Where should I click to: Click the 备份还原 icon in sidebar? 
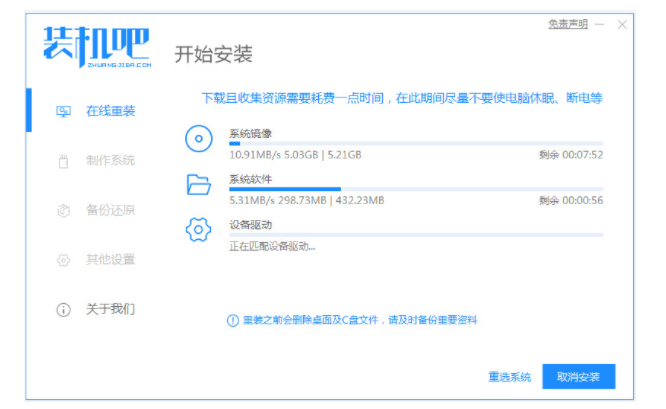(x=63, y=210)
